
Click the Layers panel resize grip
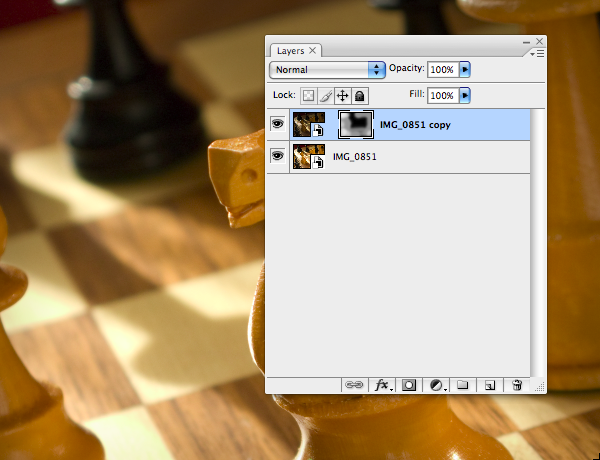[539, 387]
